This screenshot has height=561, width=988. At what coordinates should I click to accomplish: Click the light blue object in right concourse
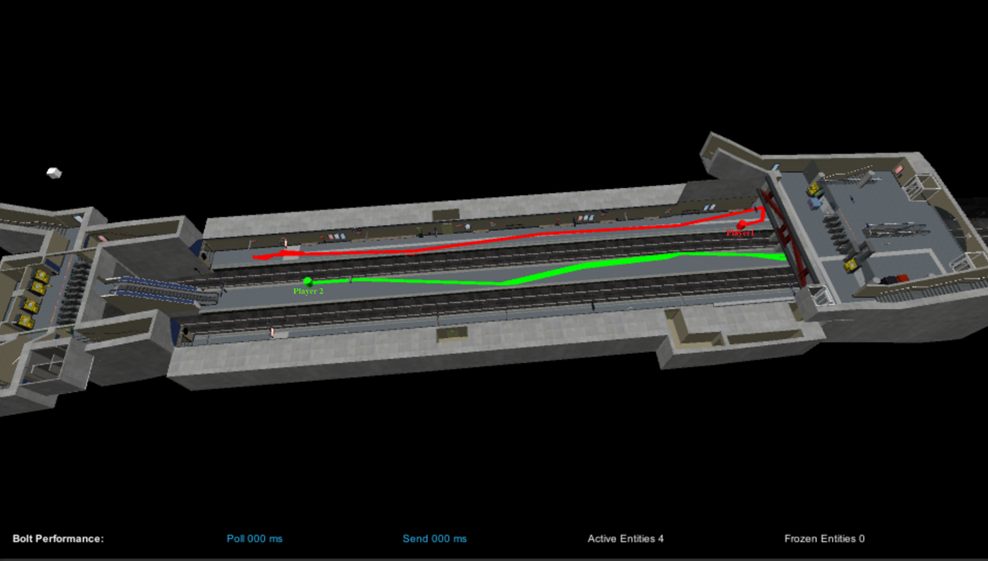pyautogui.click(x=817, y=203)
